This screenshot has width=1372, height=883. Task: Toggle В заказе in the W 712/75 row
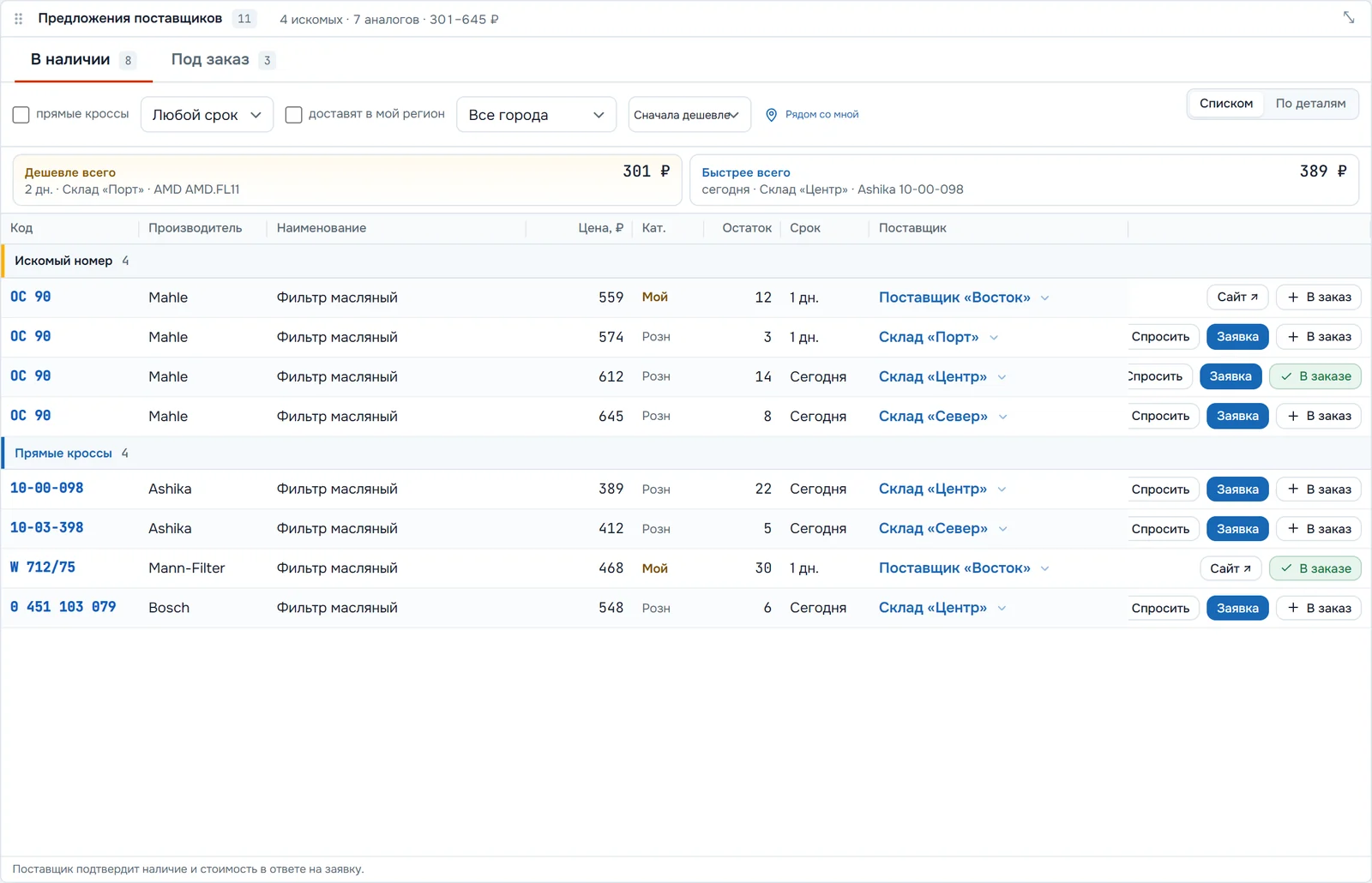[1315, 568]
